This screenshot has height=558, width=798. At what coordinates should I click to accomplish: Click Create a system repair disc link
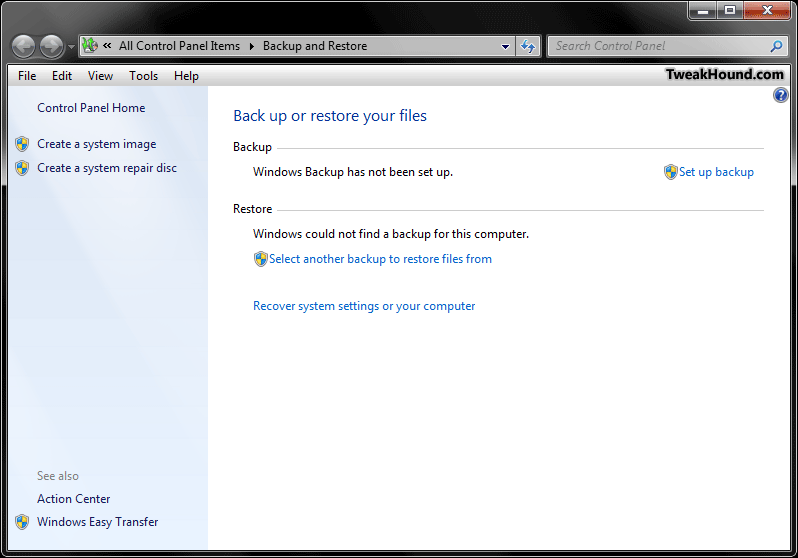(107, 168)
